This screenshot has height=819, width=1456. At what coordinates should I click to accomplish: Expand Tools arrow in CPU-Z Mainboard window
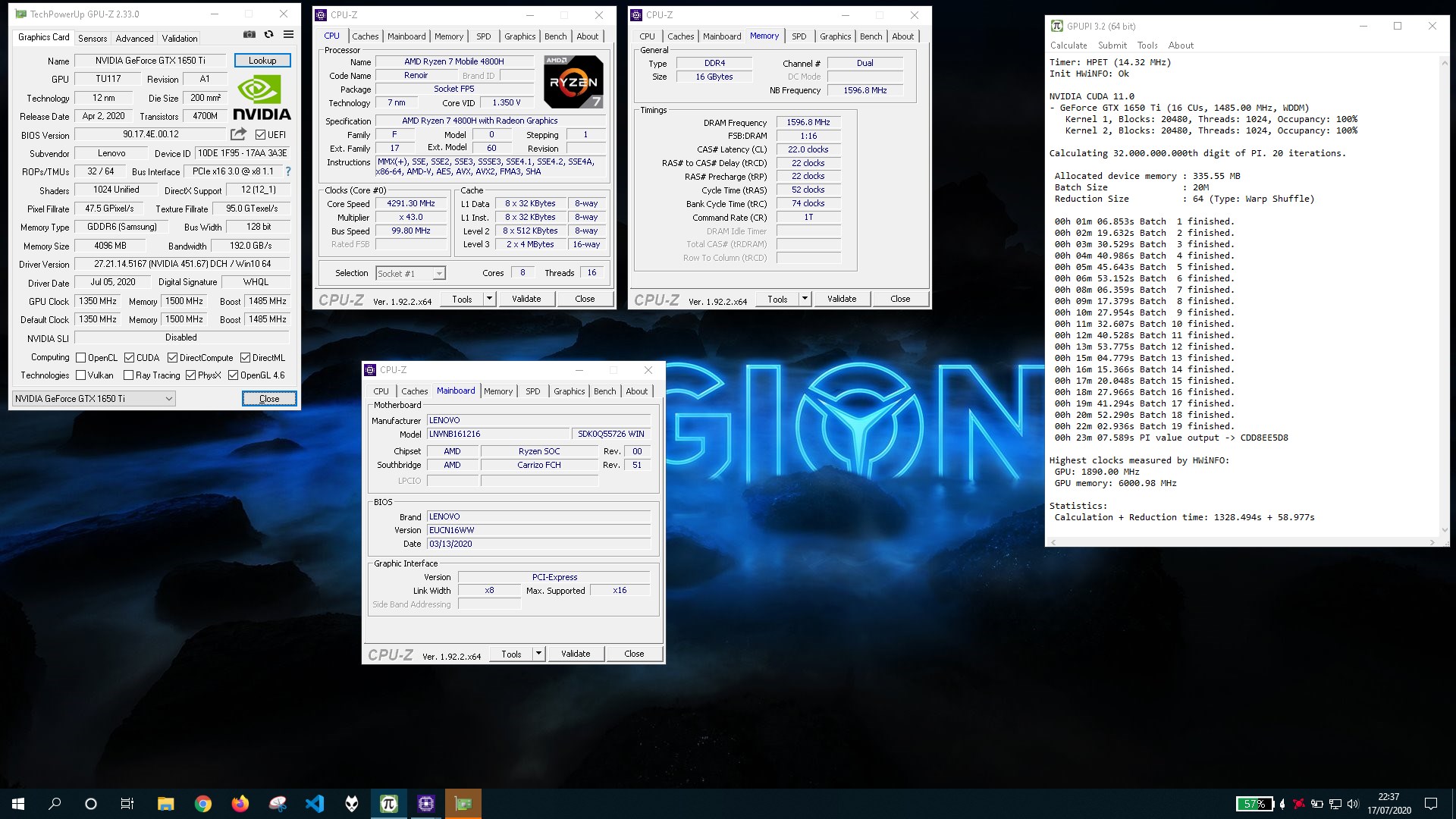pyautogui.click(x=538, y=654)
